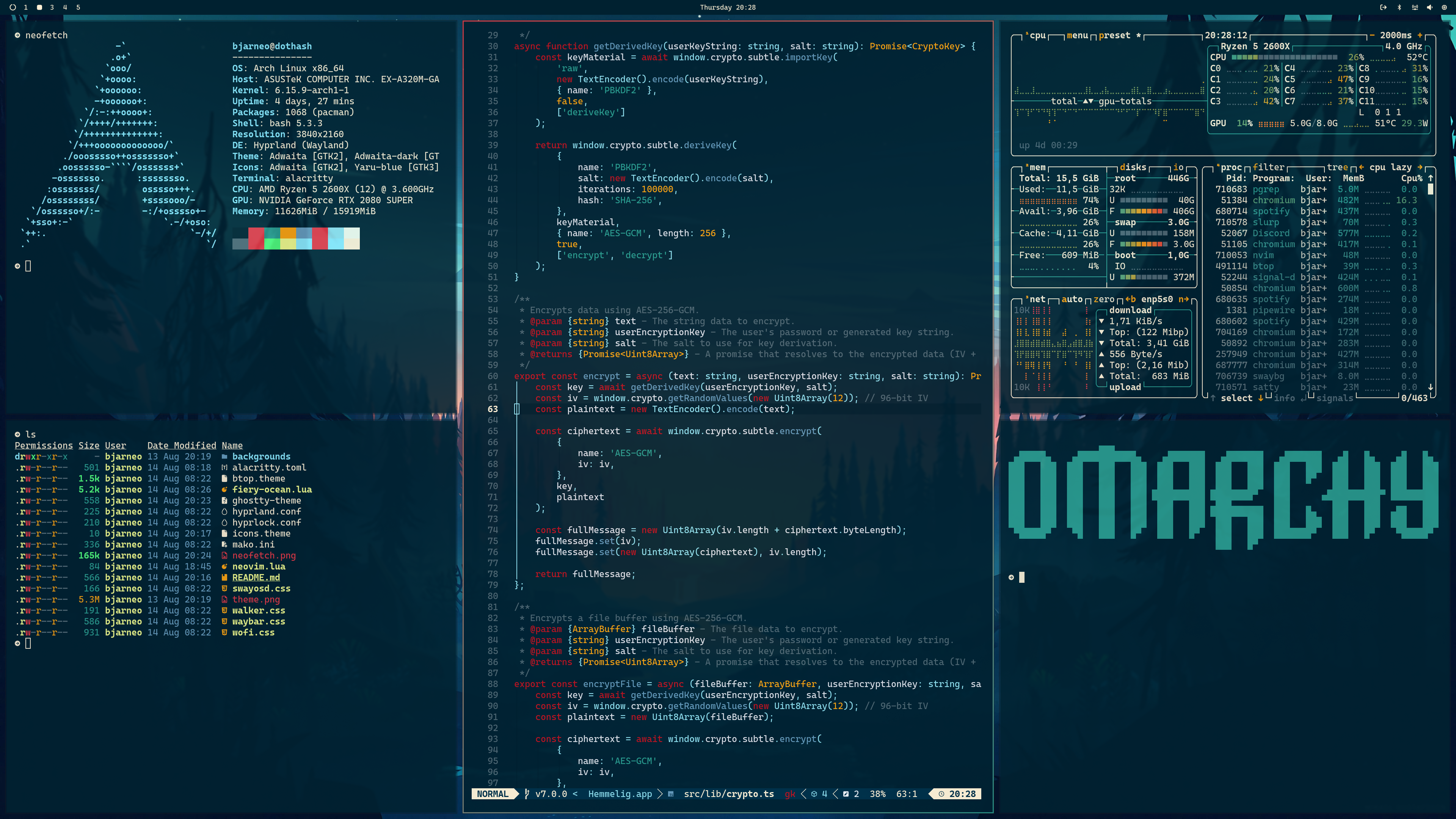1456x819 pixels.
Task: Click the CPU chip tray icon
Action: coord(1445,7)
